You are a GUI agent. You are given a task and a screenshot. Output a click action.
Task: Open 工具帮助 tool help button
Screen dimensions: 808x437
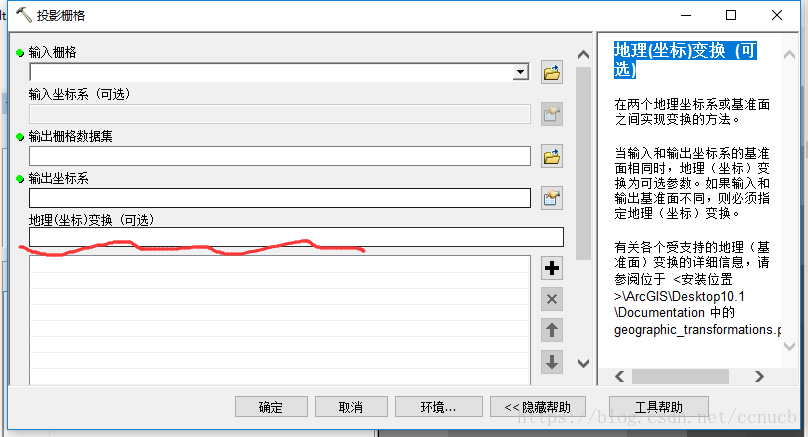tap(659, 407)
